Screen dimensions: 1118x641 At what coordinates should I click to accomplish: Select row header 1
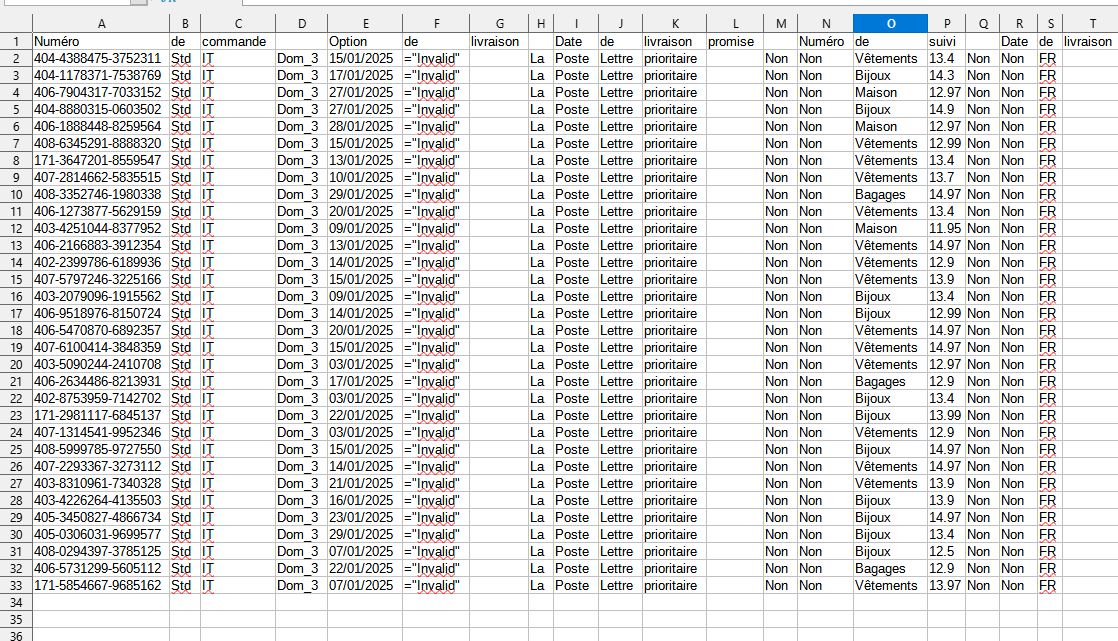click(16, 41)
